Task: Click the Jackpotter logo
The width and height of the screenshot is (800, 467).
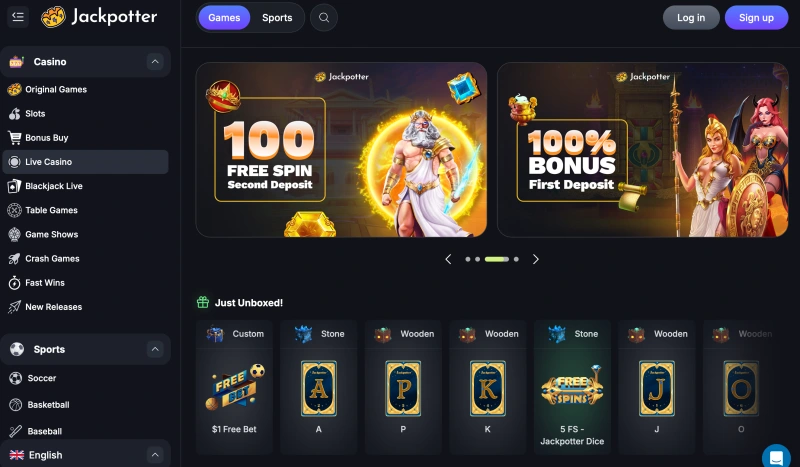Action: coord(99,17)
